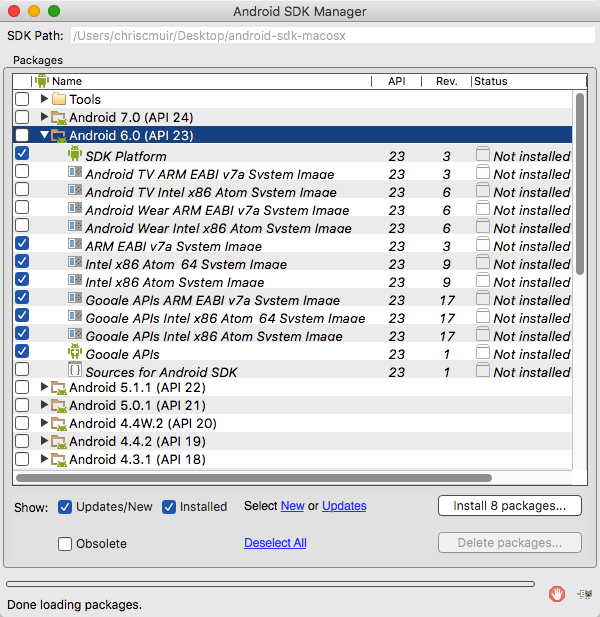Click the Android Wear ARM EABI v7a image icon

[75, 208]
